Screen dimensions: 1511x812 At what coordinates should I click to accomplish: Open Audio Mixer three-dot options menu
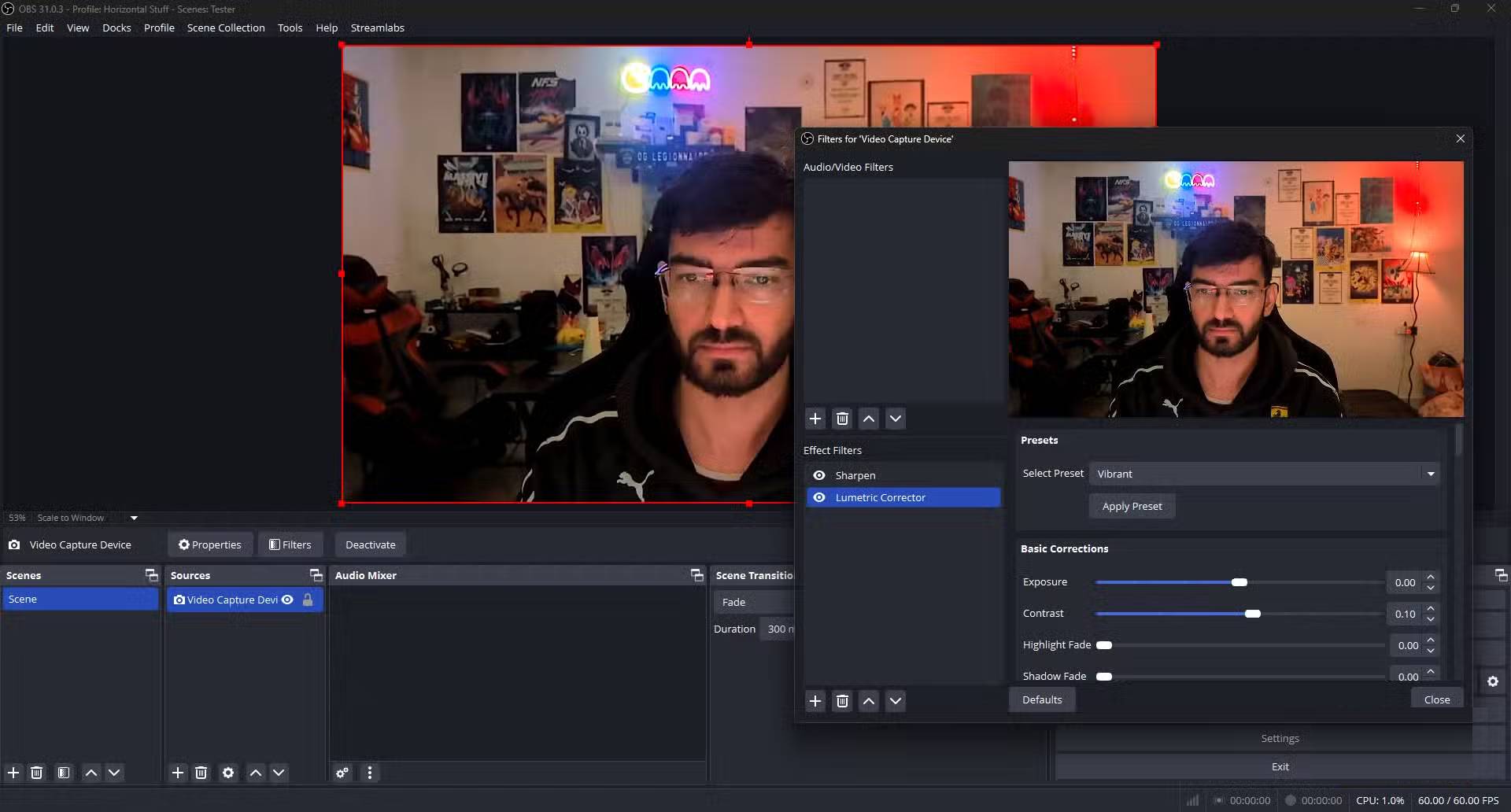[x=370, y=773]
